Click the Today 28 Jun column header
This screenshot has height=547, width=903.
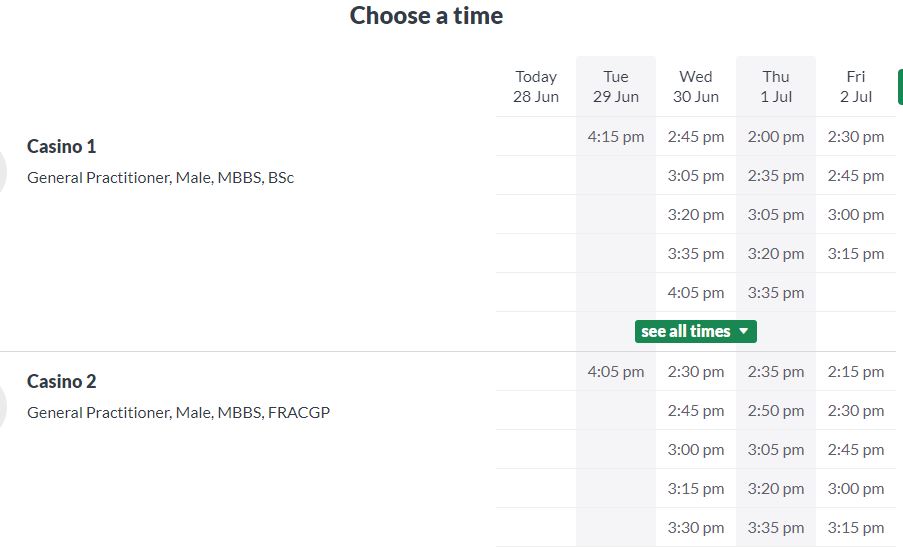(536, 87)
